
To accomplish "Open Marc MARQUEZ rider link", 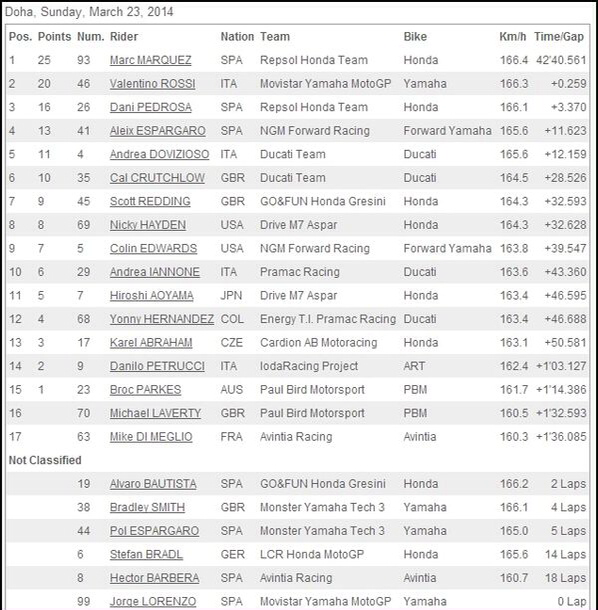I will (x=151, y=60).
